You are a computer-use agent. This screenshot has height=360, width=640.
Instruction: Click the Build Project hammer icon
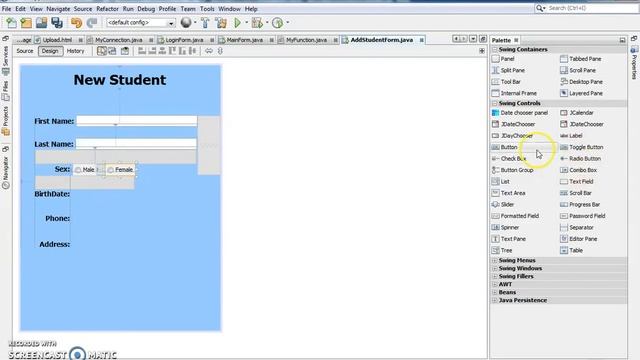coord(205,23)
